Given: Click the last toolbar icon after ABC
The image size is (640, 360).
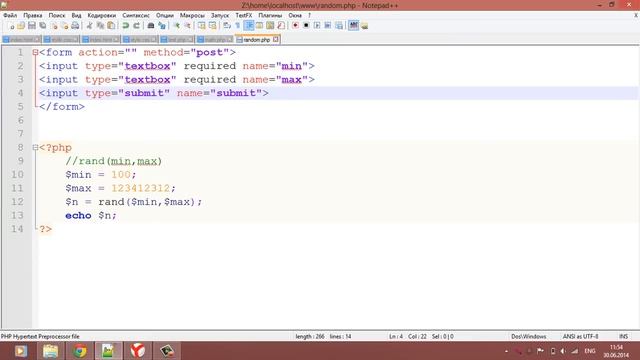Looking at the screenshot, I should tap(364, 26).
